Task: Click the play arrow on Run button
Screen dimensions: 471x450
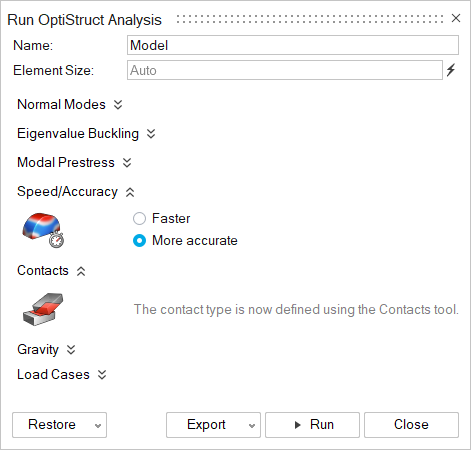Action: click(x=298, y=425)
